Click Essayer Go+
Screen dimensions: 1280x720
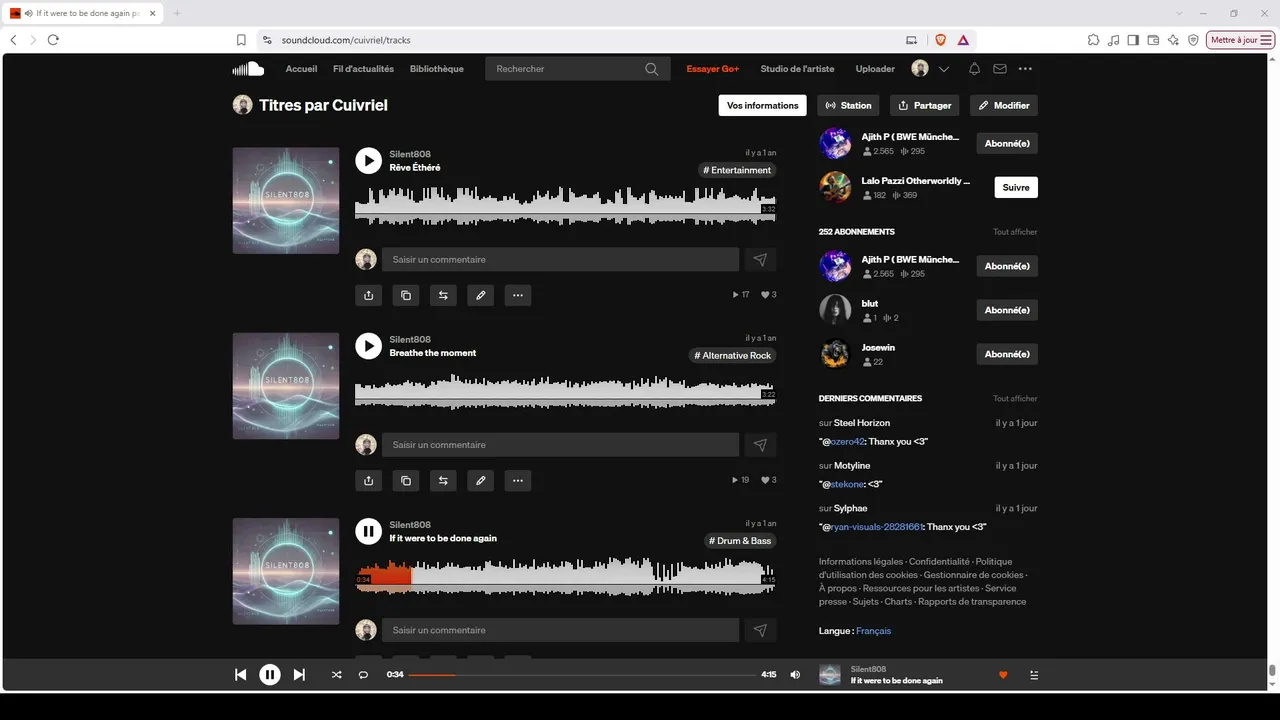(713, 69)
